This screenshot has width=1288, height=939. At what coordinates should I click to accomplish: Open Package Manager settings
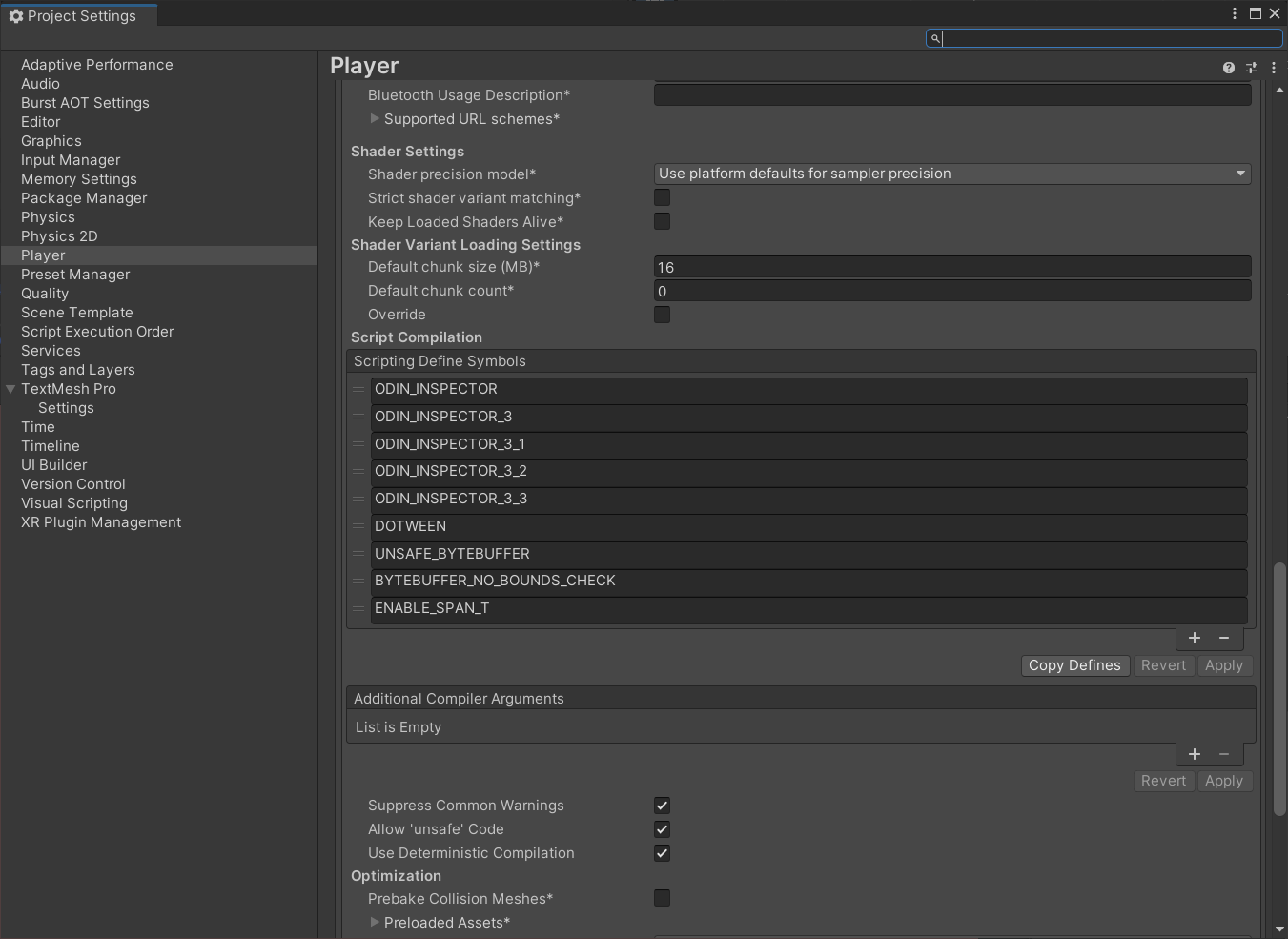pos(84,198)
